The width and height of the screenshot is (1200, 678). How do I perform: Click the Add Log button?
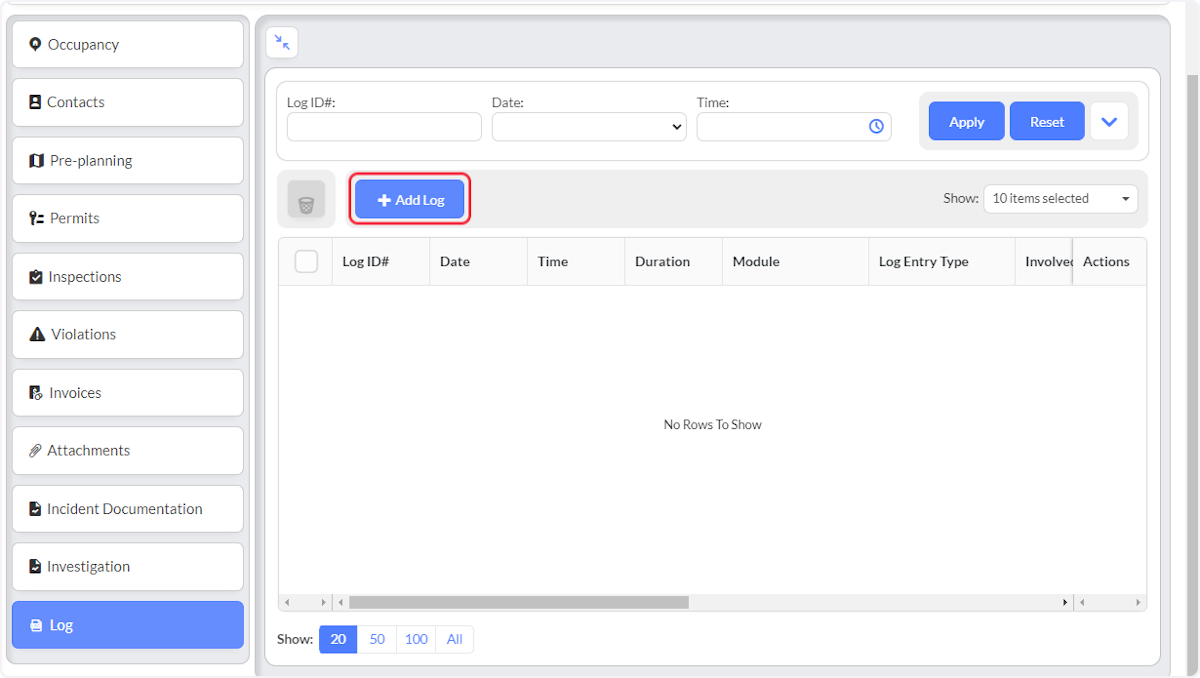click(x=410, y=200)
